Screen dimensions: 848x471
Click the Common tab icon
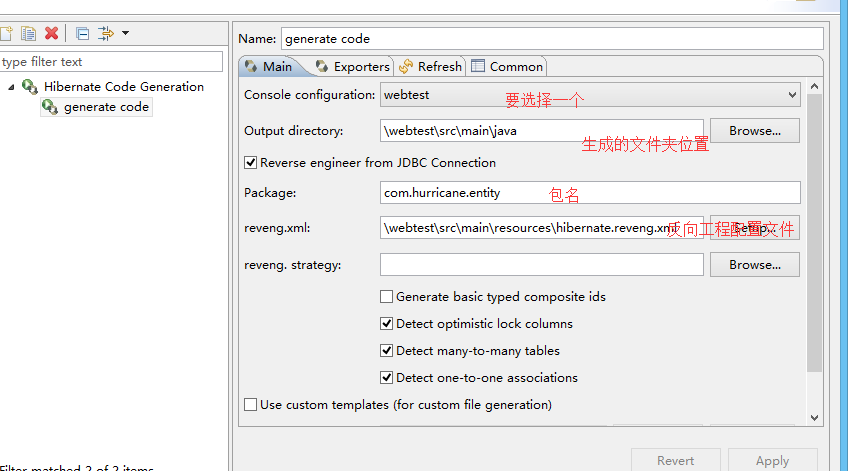478,66
